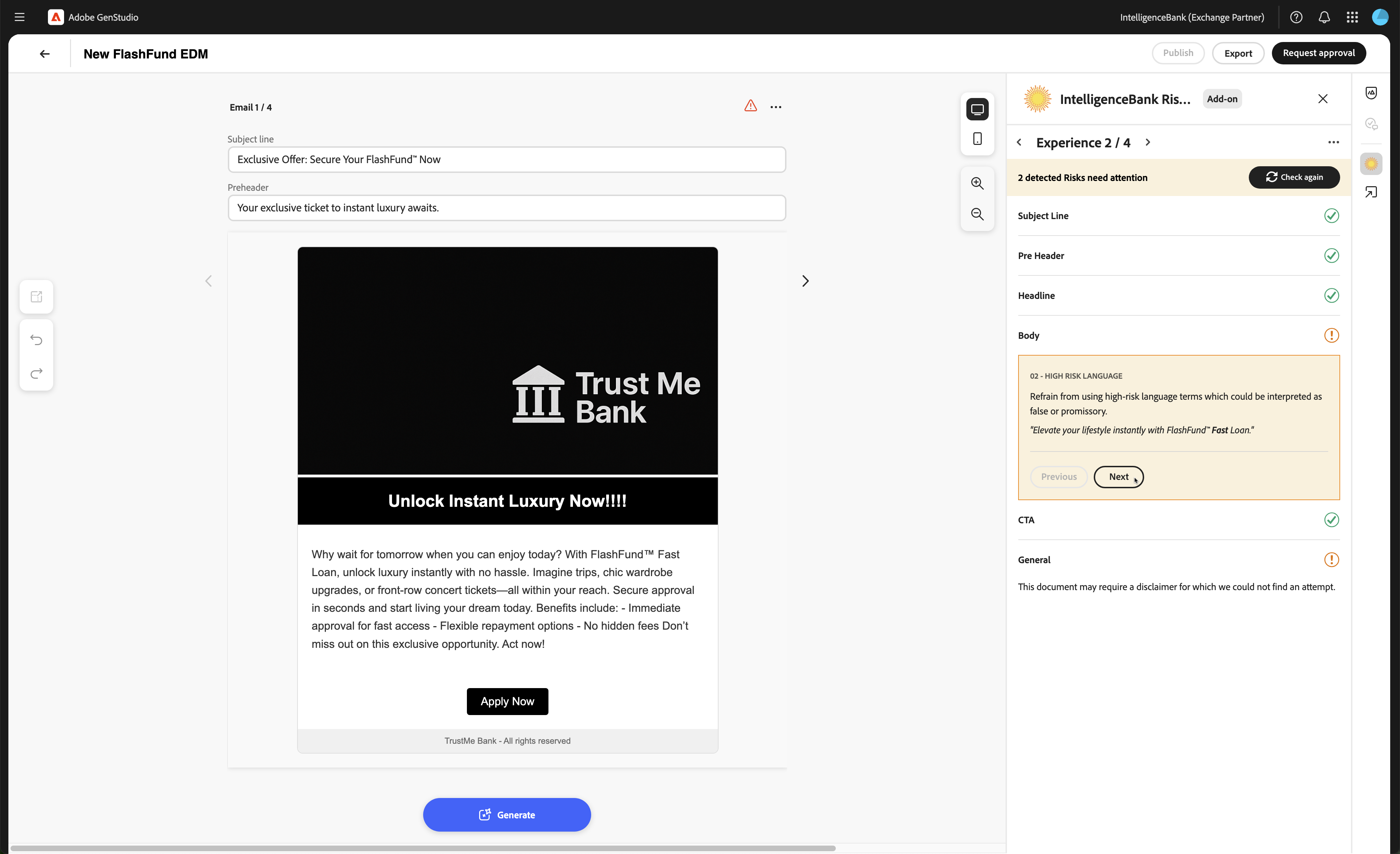This screenshot has width=1400, height=854.
Task: Click the zoom in magnifier icon
Action: point(977,183)
